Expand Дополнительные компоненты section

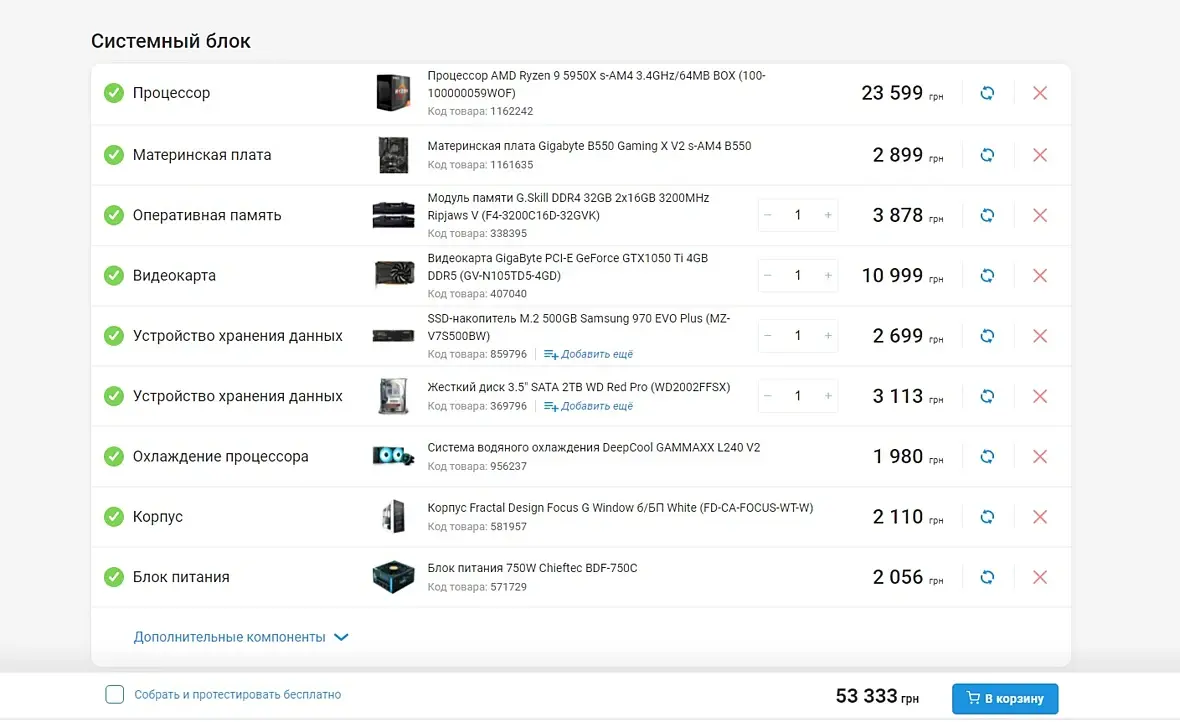(x=241, y=637)
